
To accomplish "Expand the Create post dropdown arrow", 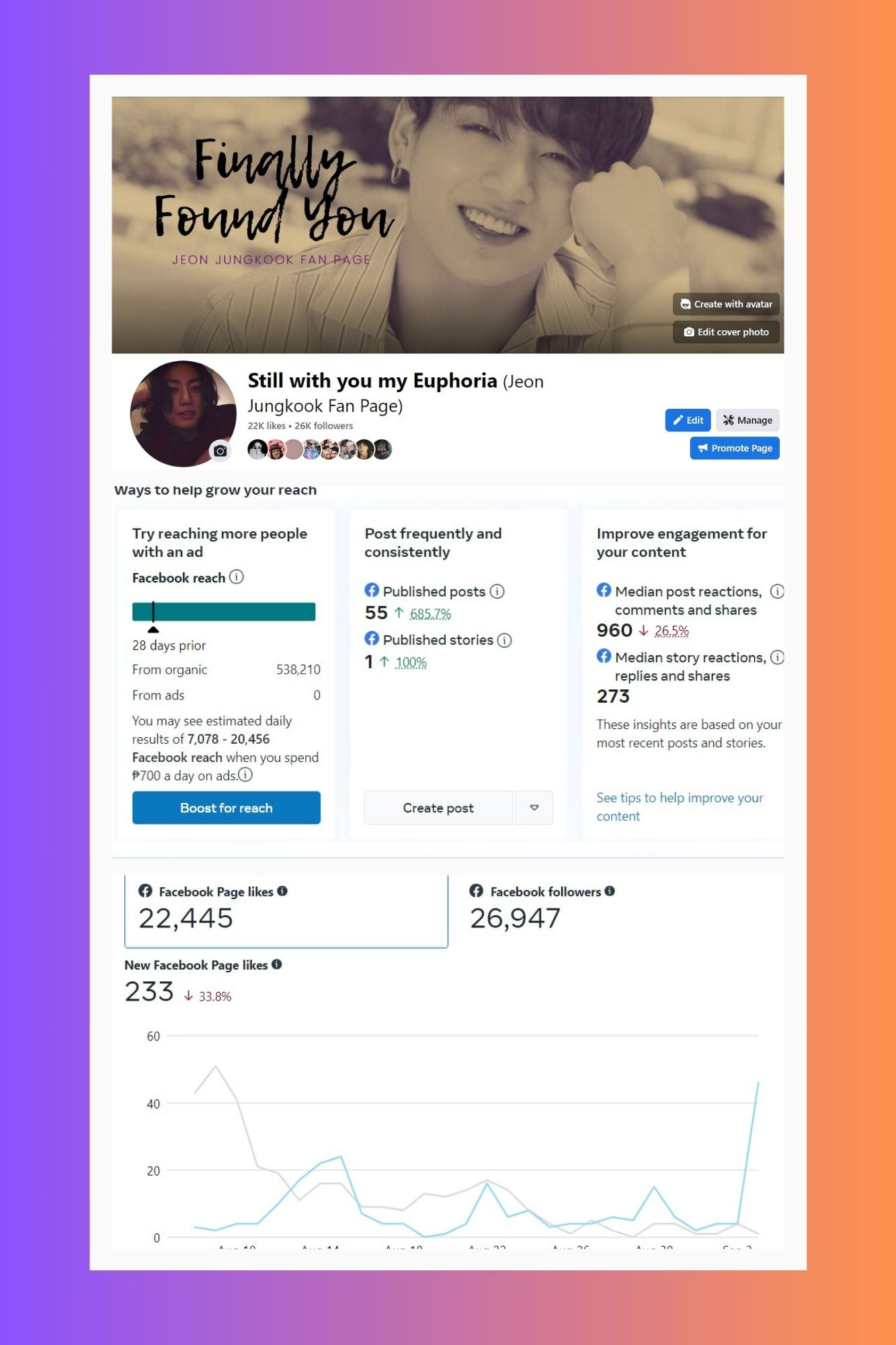I will (534, 808).
